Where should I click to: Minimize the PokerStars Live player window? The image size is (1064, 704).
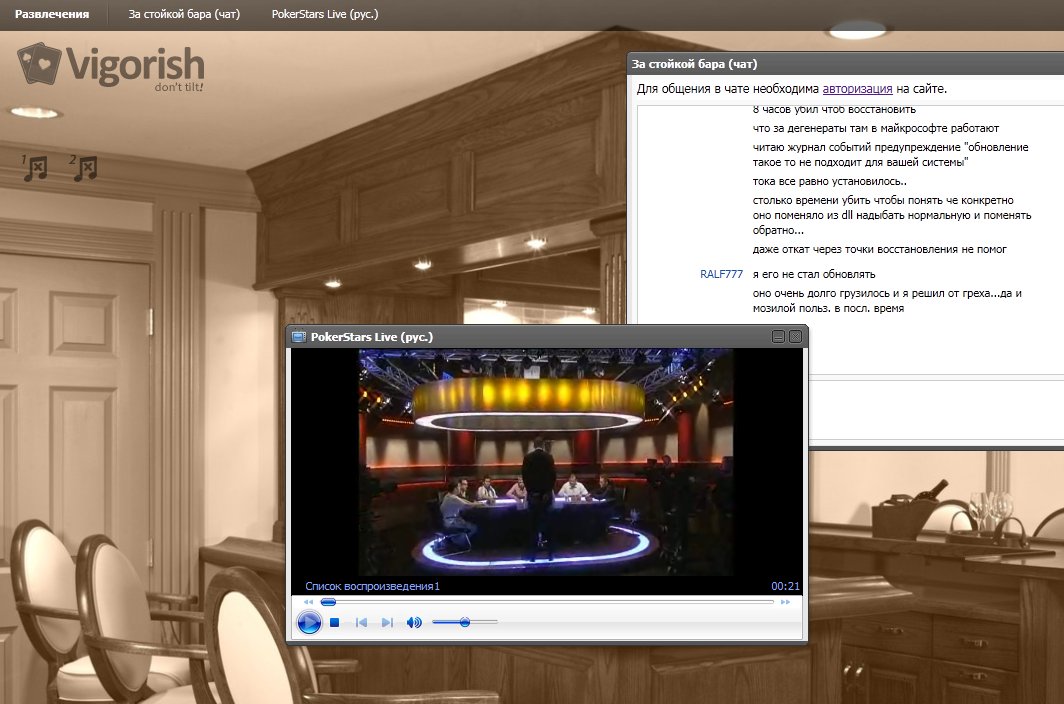(778, 337)
